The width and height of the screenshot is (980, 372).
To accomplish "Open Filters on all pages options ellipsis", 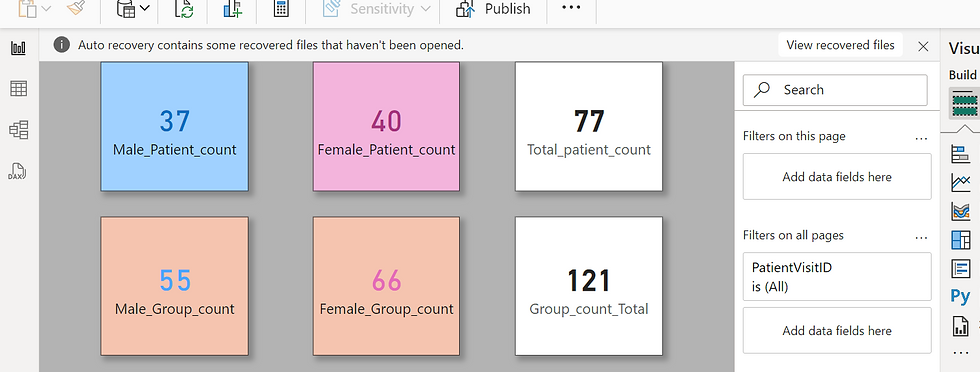I will click(x=921, y=238).
